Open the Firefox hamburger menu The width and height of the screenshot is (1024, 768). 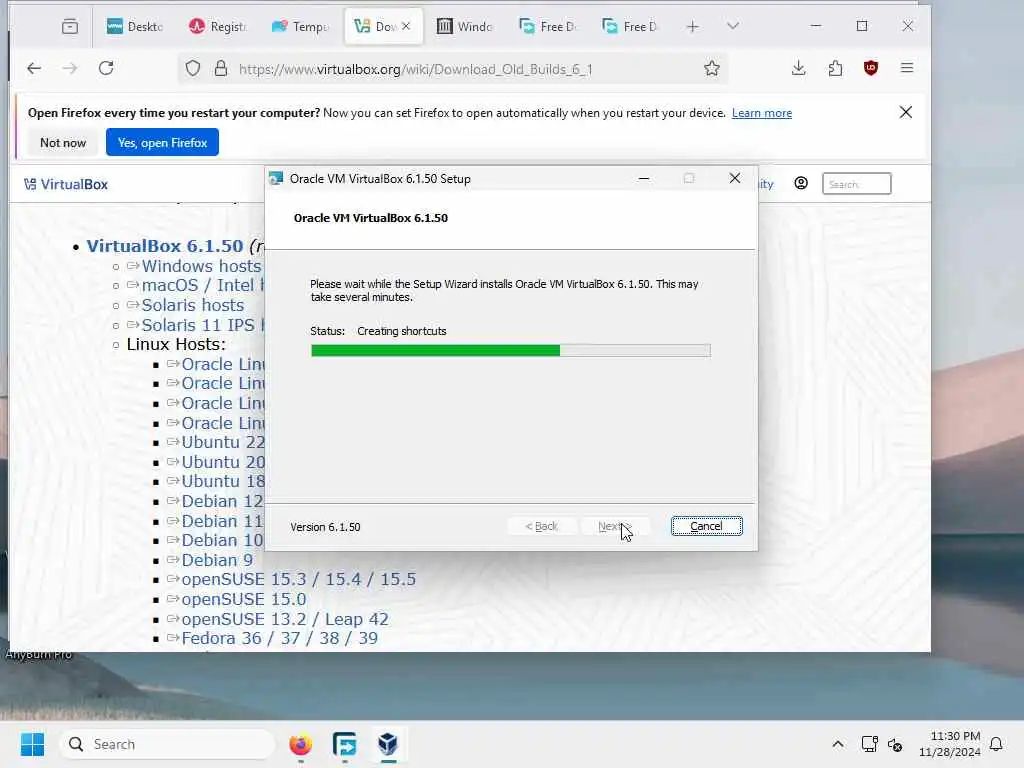coord(906,68)
